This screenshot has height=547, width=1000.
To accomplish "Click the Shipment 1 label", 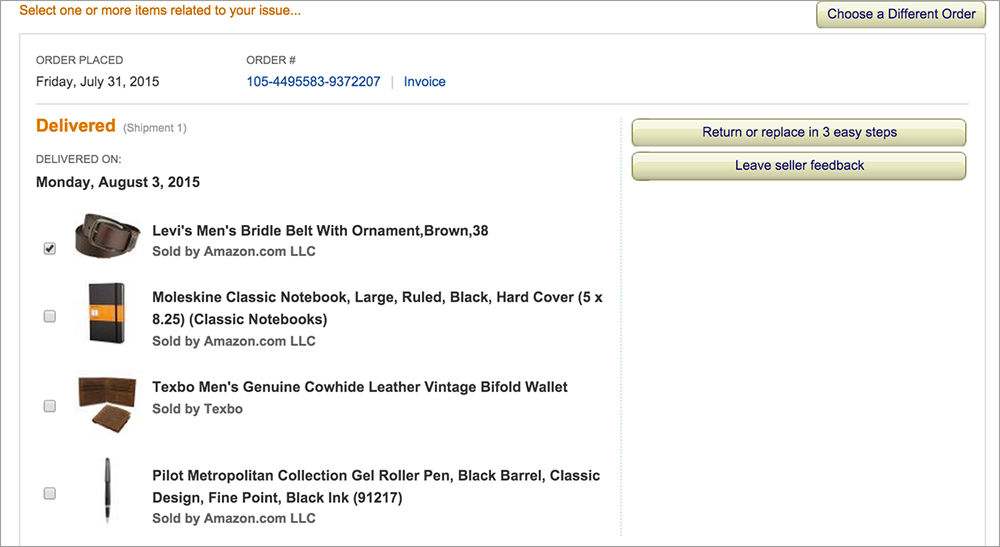I will point(155,128).
